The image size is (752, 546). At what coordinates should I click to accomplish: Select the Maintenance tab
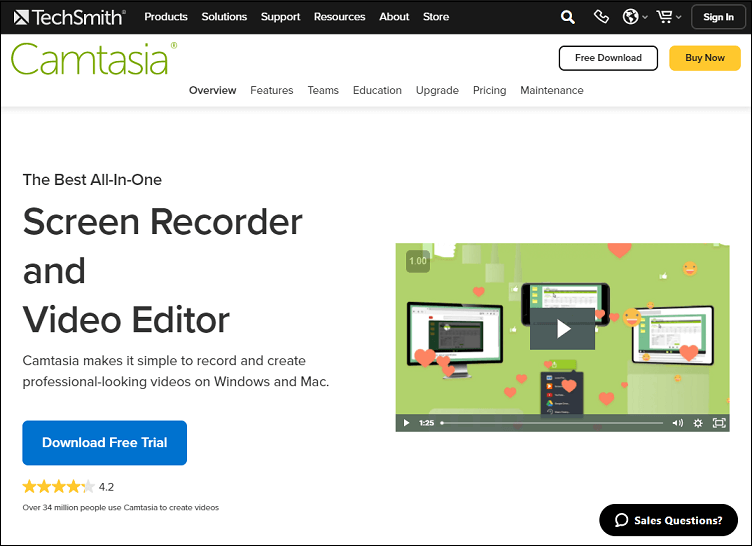coord(552,90)
